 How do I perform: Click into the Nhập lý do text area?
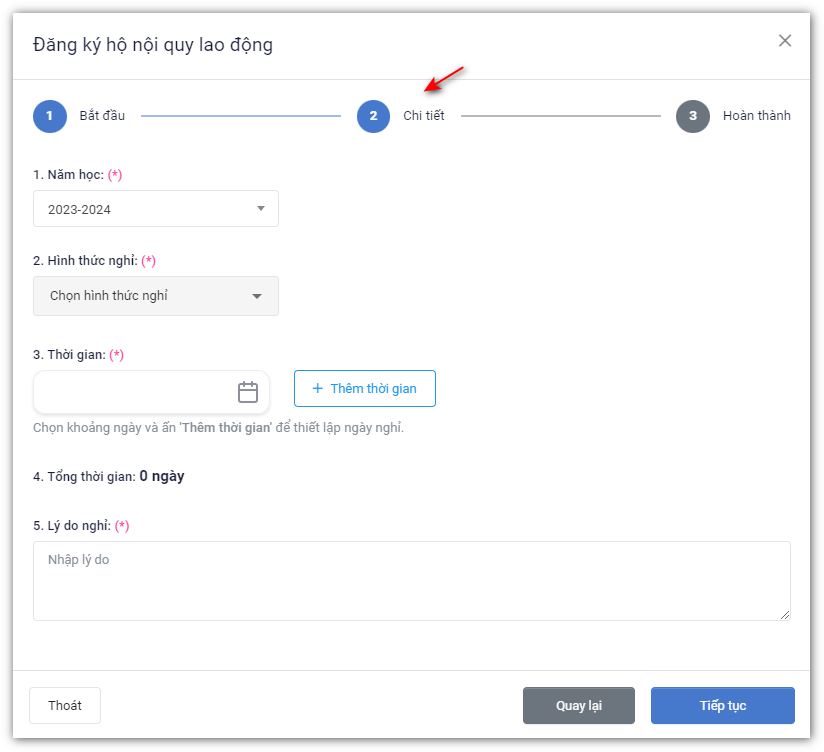pos(411,580)
